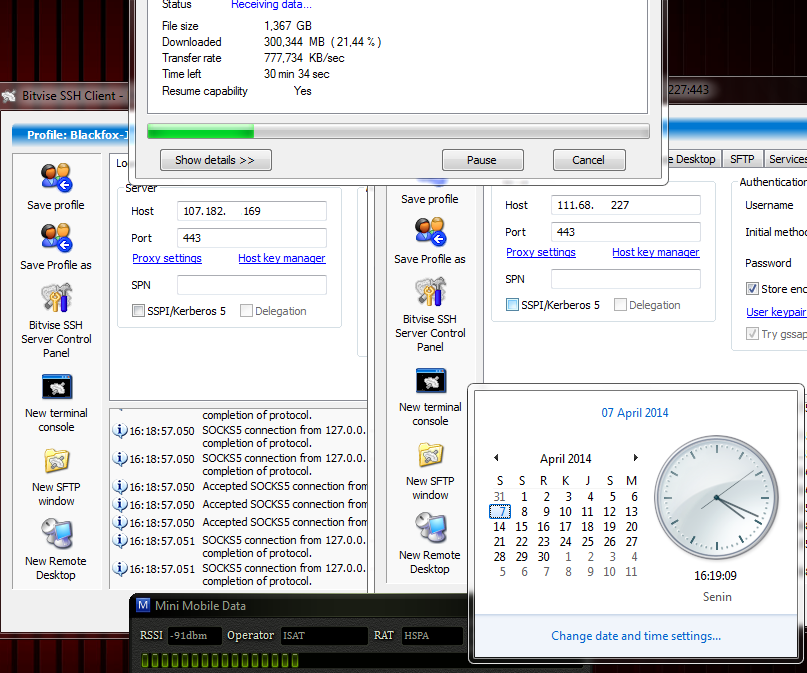The image size is (807, 673).
Task: Click the Save profile icon
Action: (x=57, y=182)
